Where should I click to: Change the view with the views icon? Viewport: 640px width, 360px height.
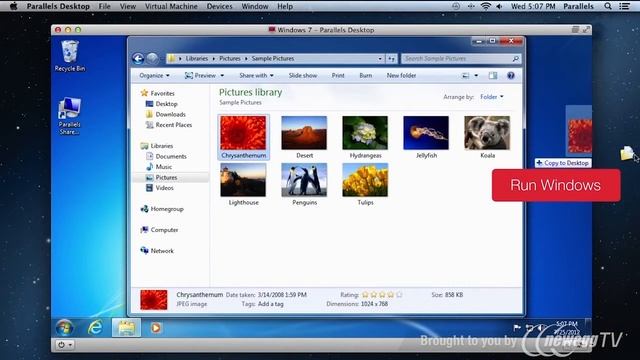(x=465, y=76)
